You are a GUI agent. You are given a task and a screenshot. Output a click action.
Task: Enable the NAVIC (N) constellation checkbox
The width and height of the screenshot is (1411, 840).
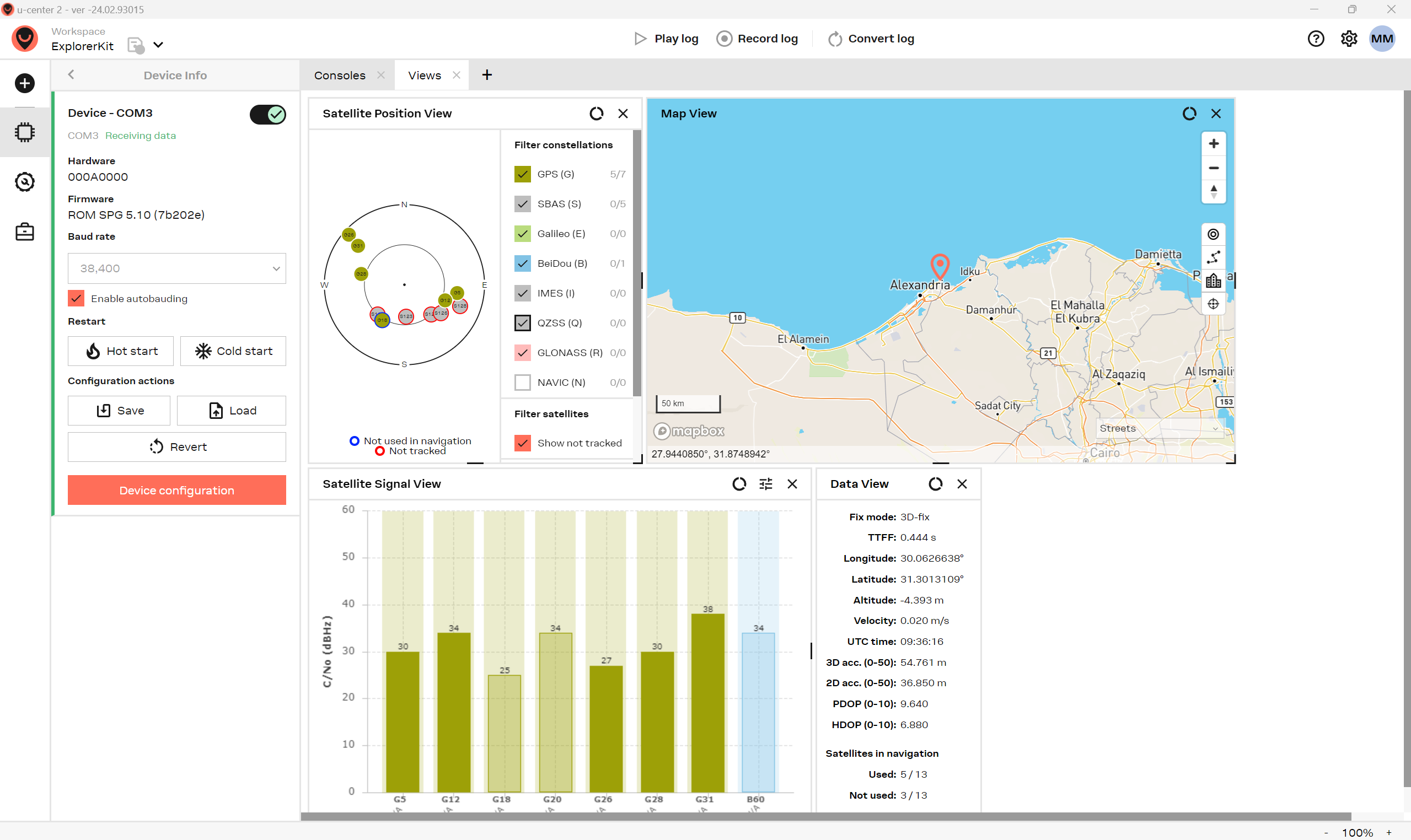point(522,382)
